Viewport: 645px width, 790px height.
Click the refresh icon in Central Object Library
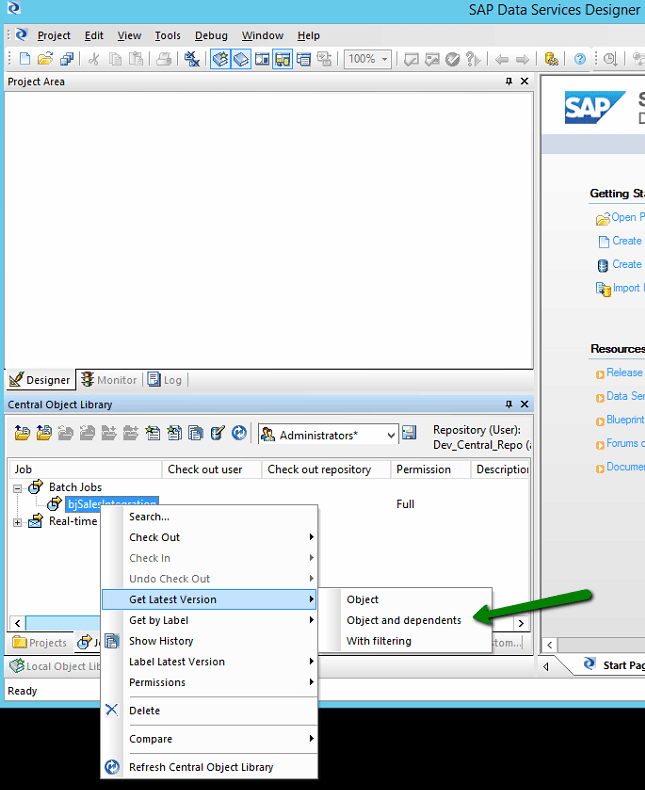239,433
